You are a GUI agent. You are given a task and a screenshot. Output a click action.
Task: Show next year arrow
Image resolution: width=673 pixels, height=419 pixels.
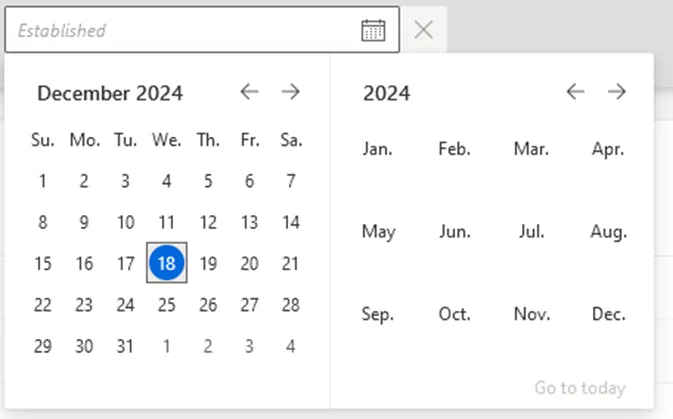point(617,91)
